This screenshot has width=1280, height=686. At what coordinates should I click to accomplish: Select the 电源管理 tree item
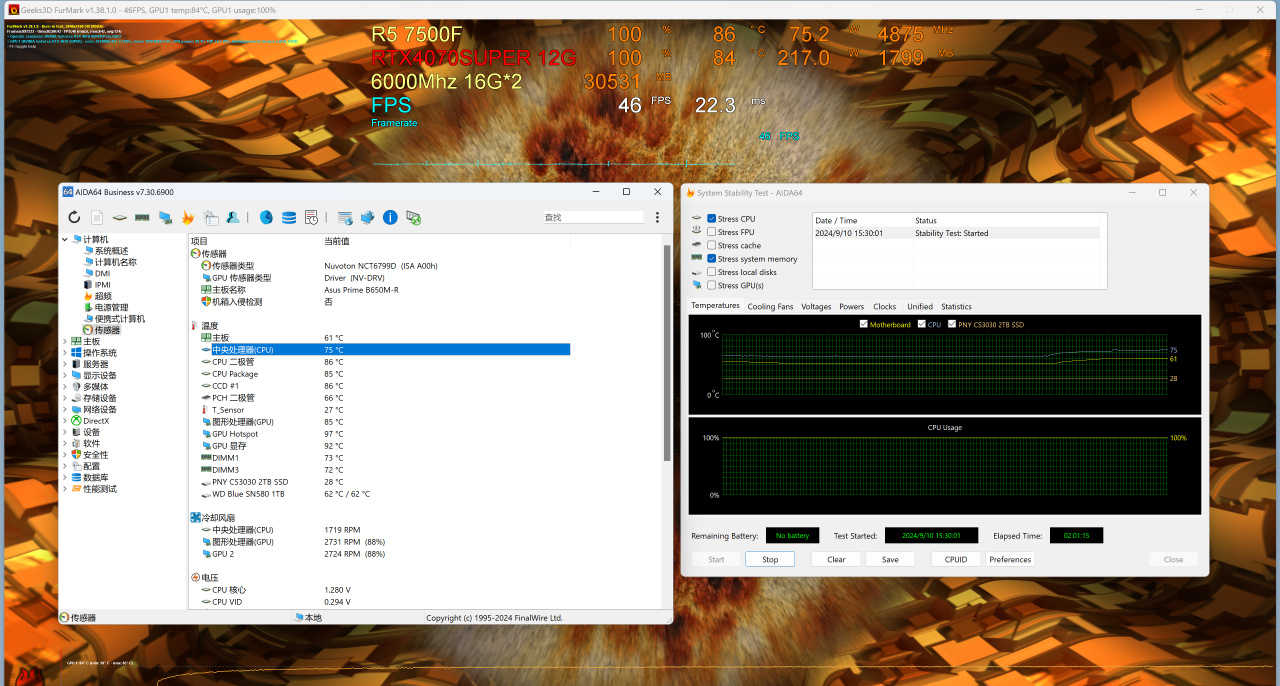(x=111, y=307)
